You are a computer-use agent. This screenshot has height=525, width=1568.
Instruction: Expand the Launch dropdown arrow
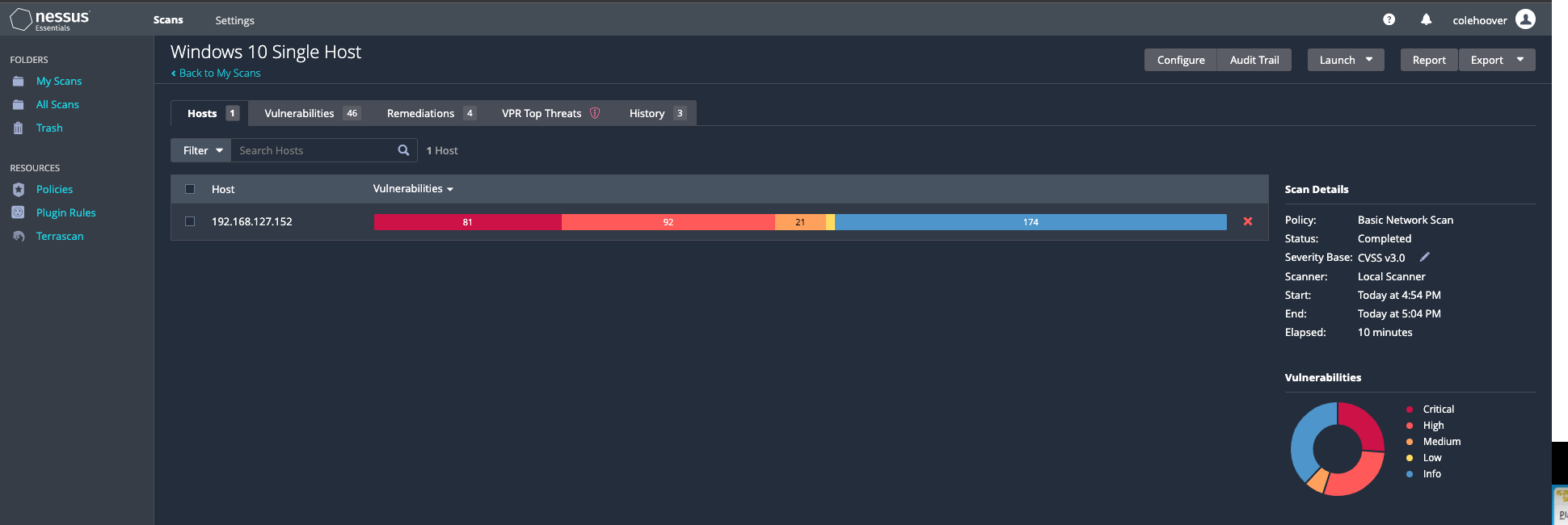click(x=1369, y=60)
